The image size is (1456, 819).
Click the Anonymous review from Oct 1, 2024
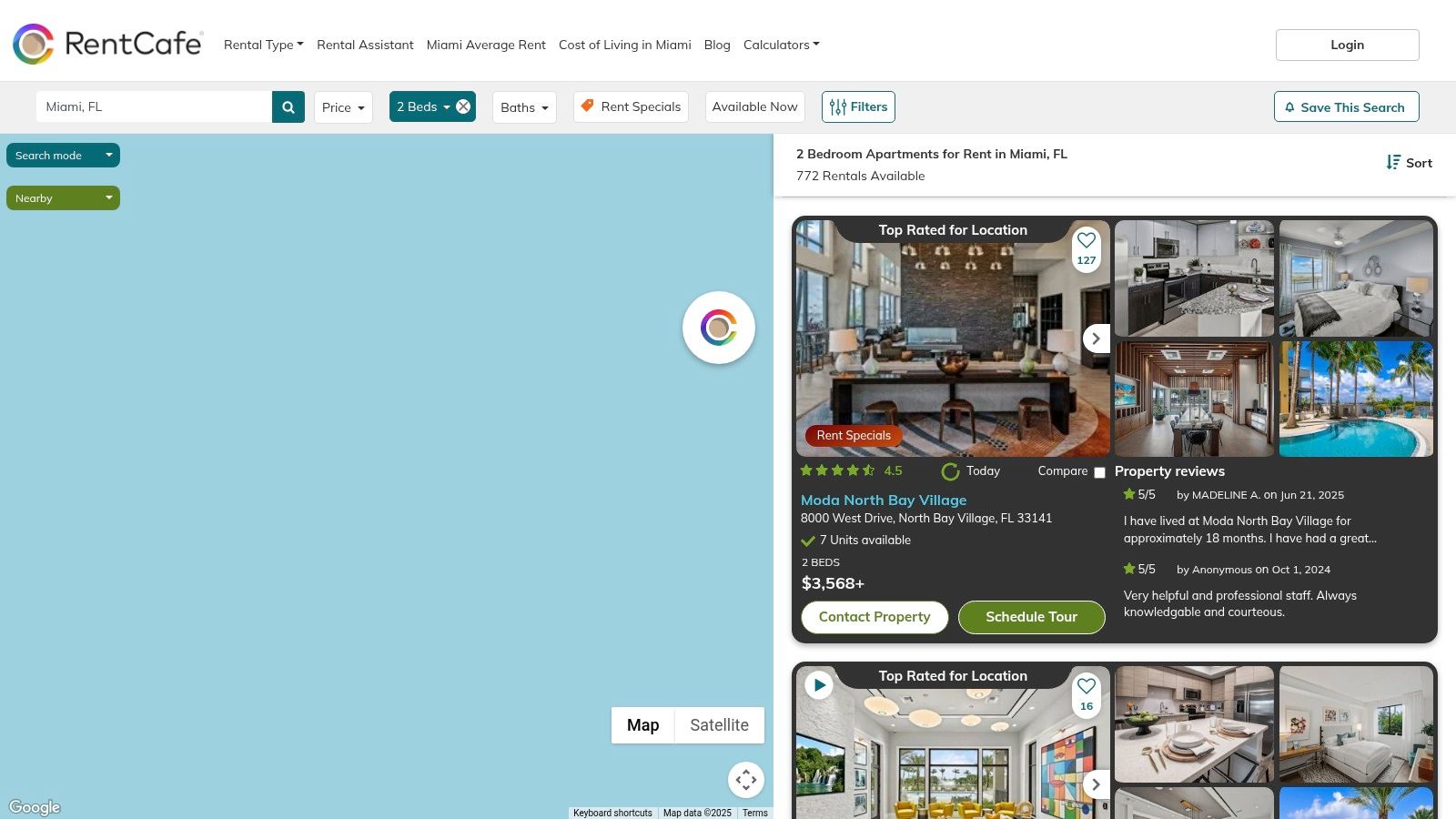(1240, 603)
